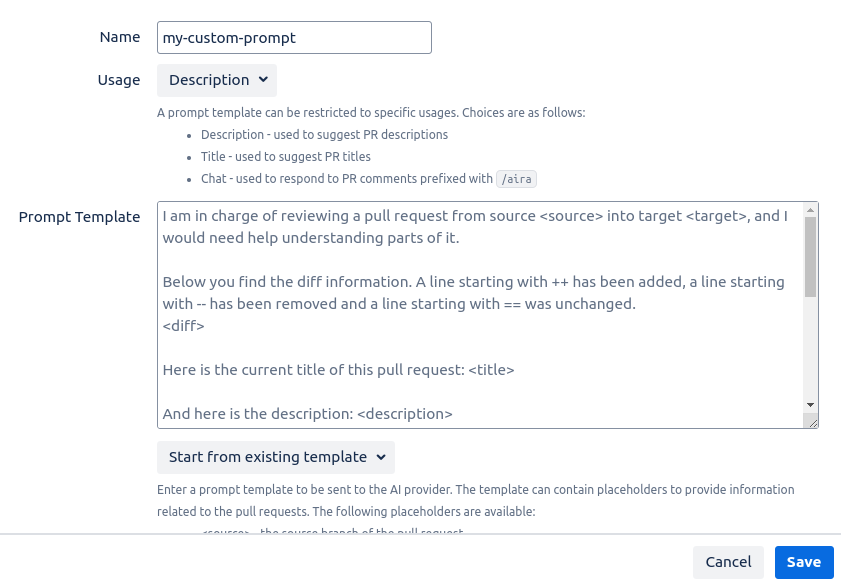Click the Prompt Template scrollbar thumb

click(x=810, y=256)
